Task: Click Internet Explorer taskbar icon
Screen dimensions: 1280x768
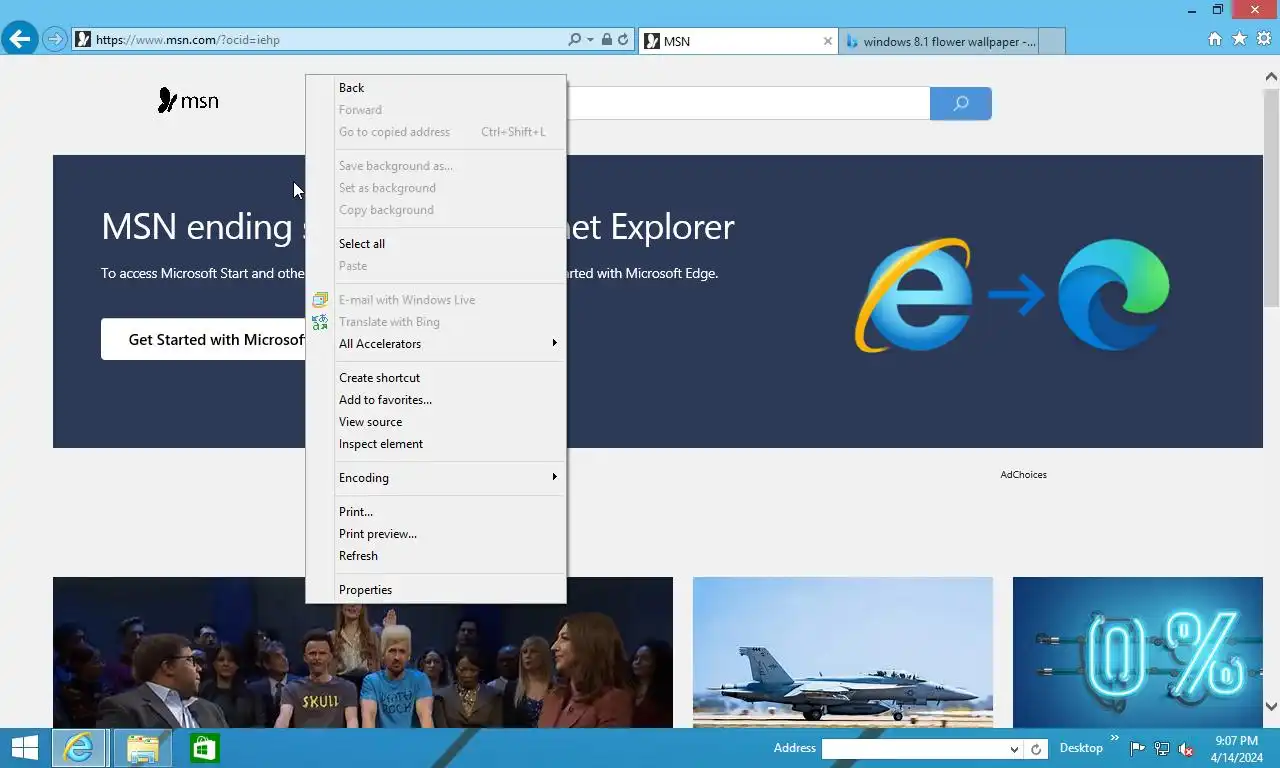Action: pos(79,748)
